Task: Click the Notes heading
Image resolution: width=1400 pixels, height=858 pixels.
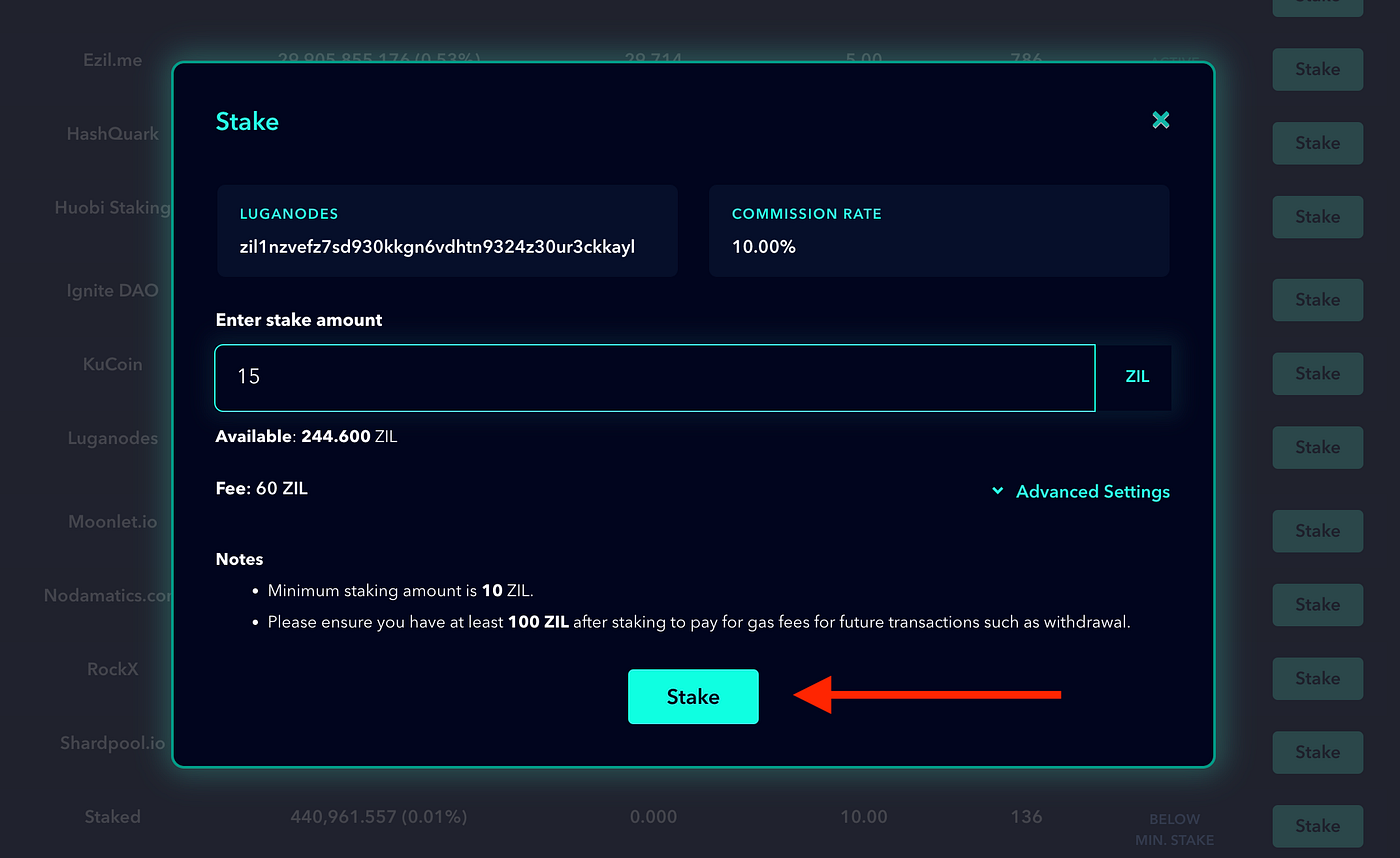Action: [x=240, y=559]
